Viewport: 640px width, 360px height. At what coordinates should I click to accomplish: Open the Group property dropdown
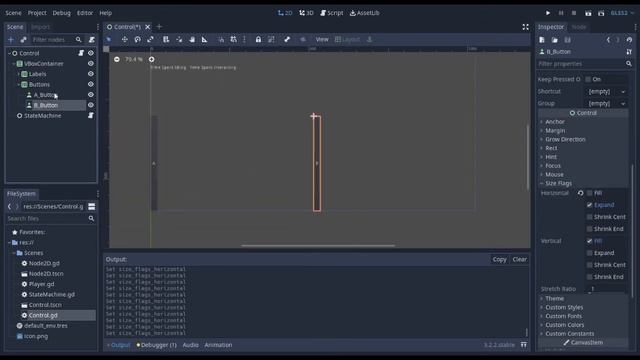coord(607,104)
